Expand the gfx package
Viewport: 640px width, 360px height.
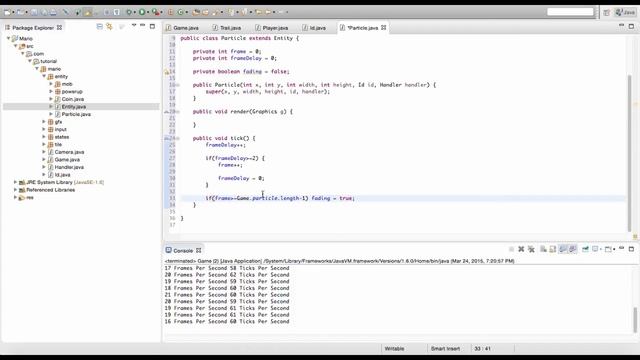coord(44,122)
